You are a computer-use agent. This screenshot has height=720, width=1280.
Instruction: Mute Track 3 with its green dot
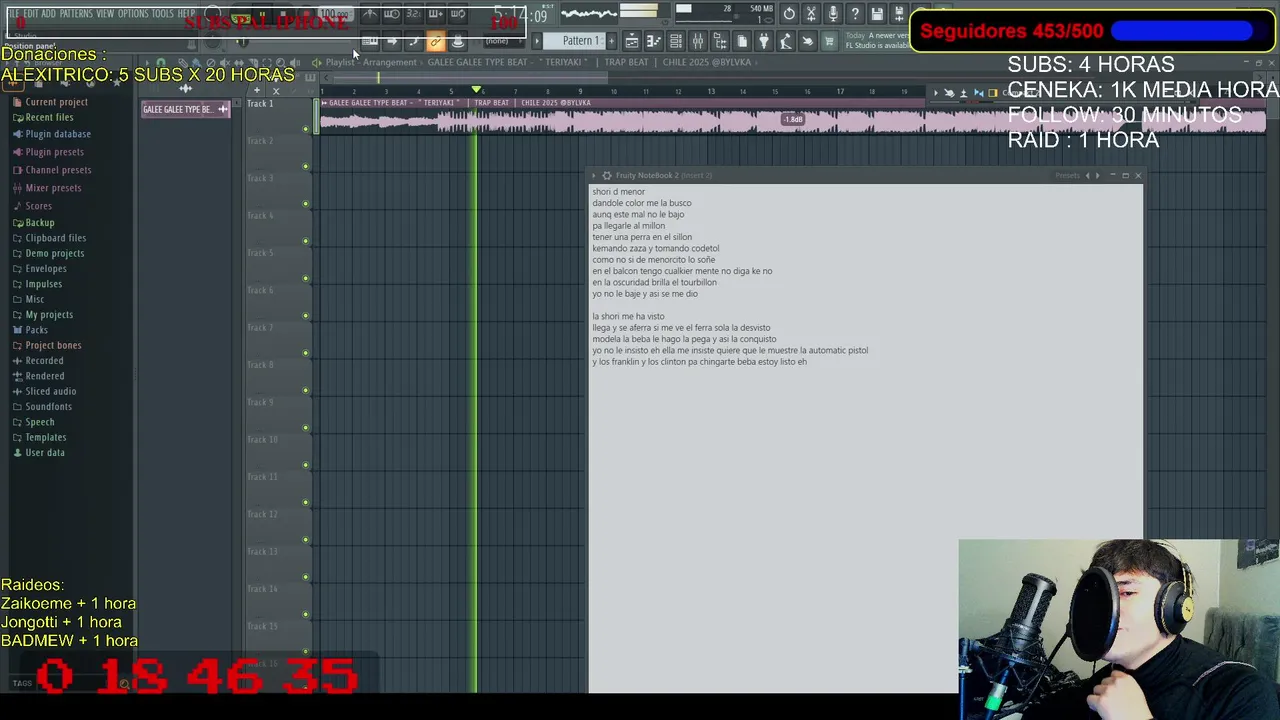pos(305,203)
